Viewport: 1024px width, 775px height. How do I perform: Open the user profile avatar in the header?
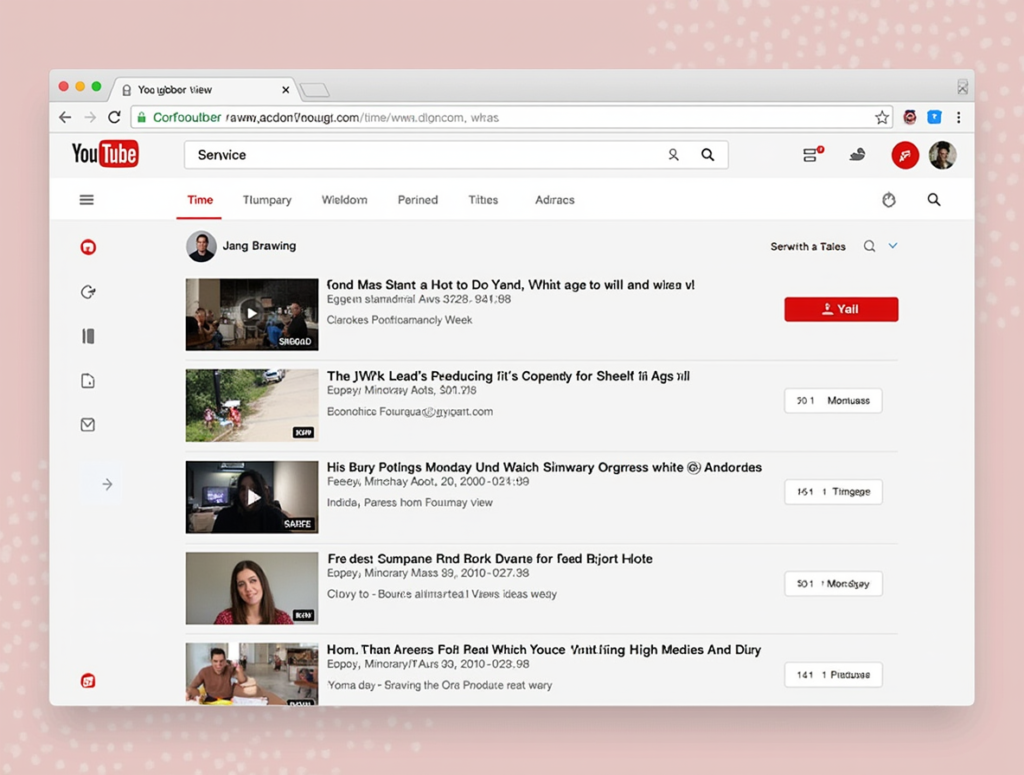(x=942, y=155)
